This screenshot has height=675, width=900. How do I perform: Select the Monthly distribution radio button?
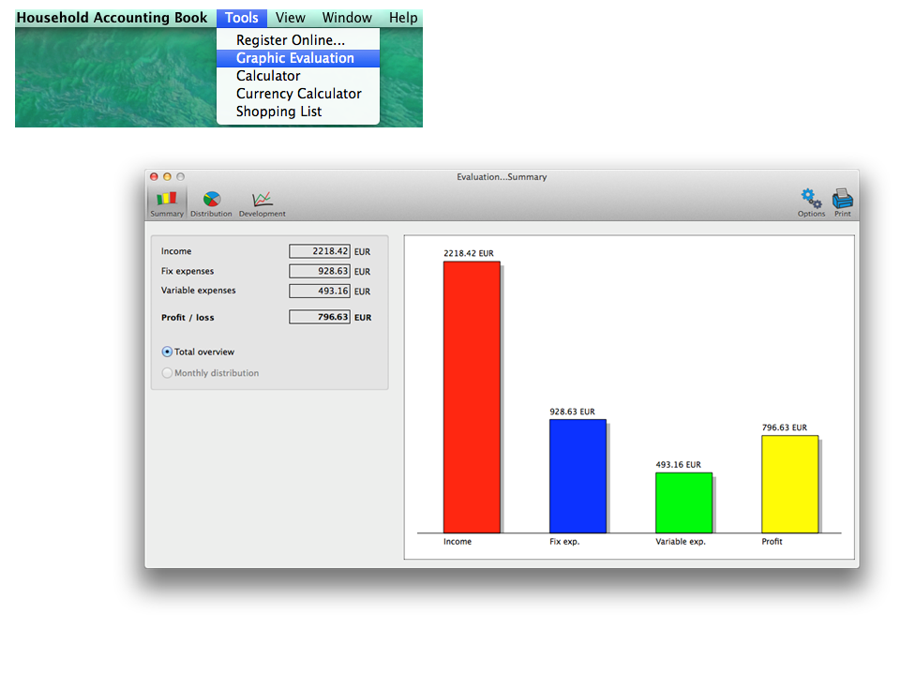click(x=167, y=373)
